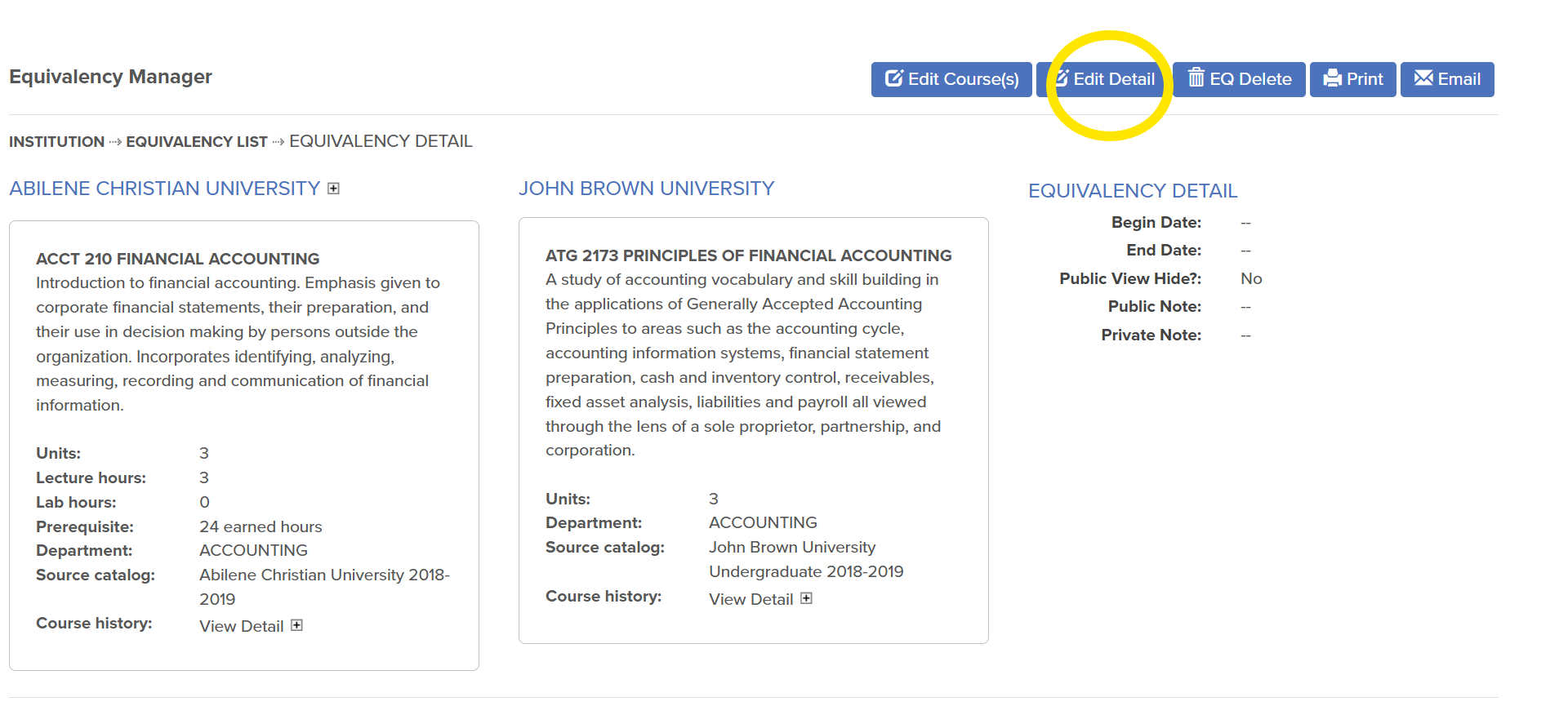Go to INSTITUTION breadcrumb
Screen dimensions: 1568x715
click(x=56, y=142)
